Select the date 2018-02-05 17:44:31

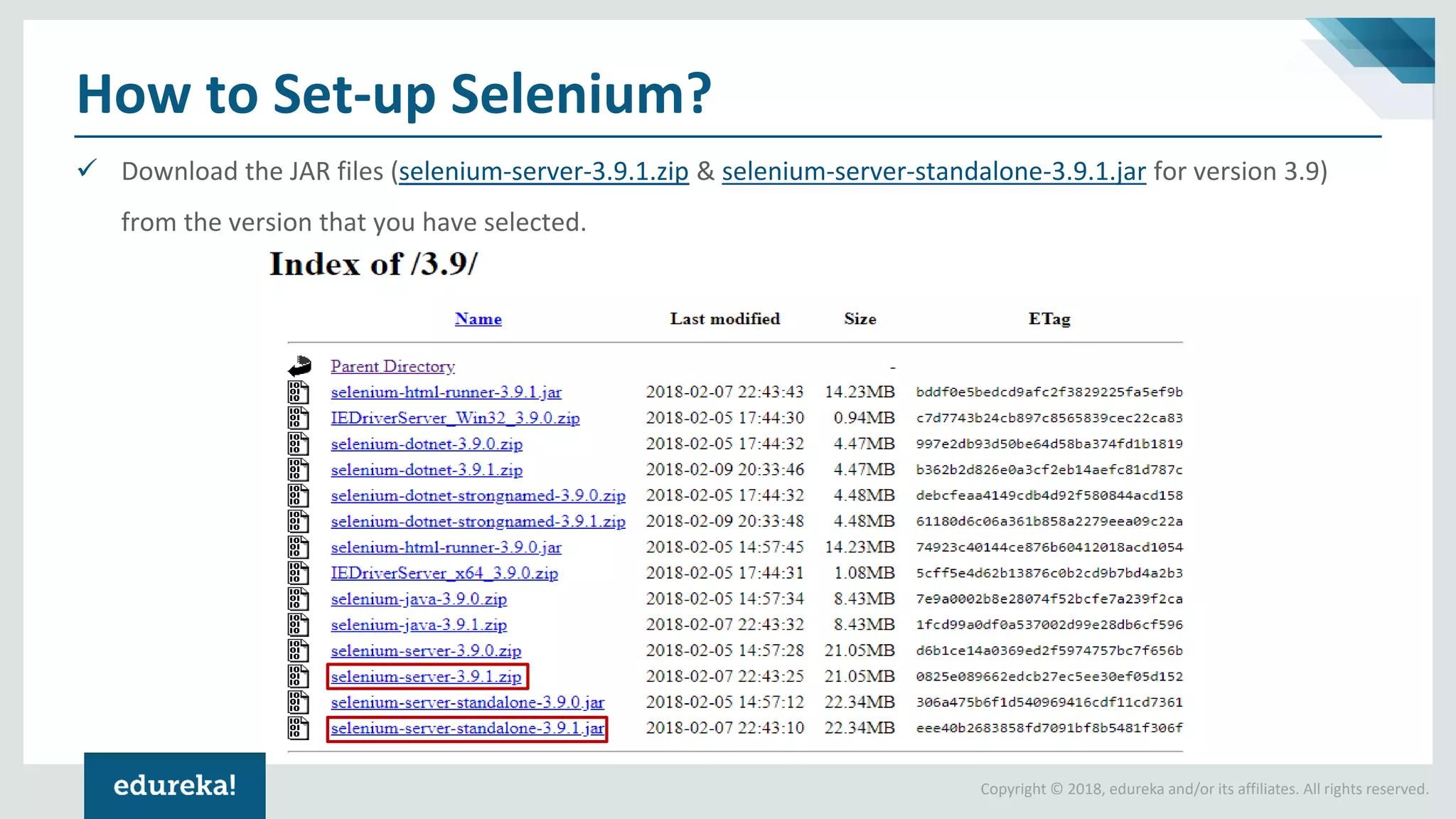pos(725,573)
